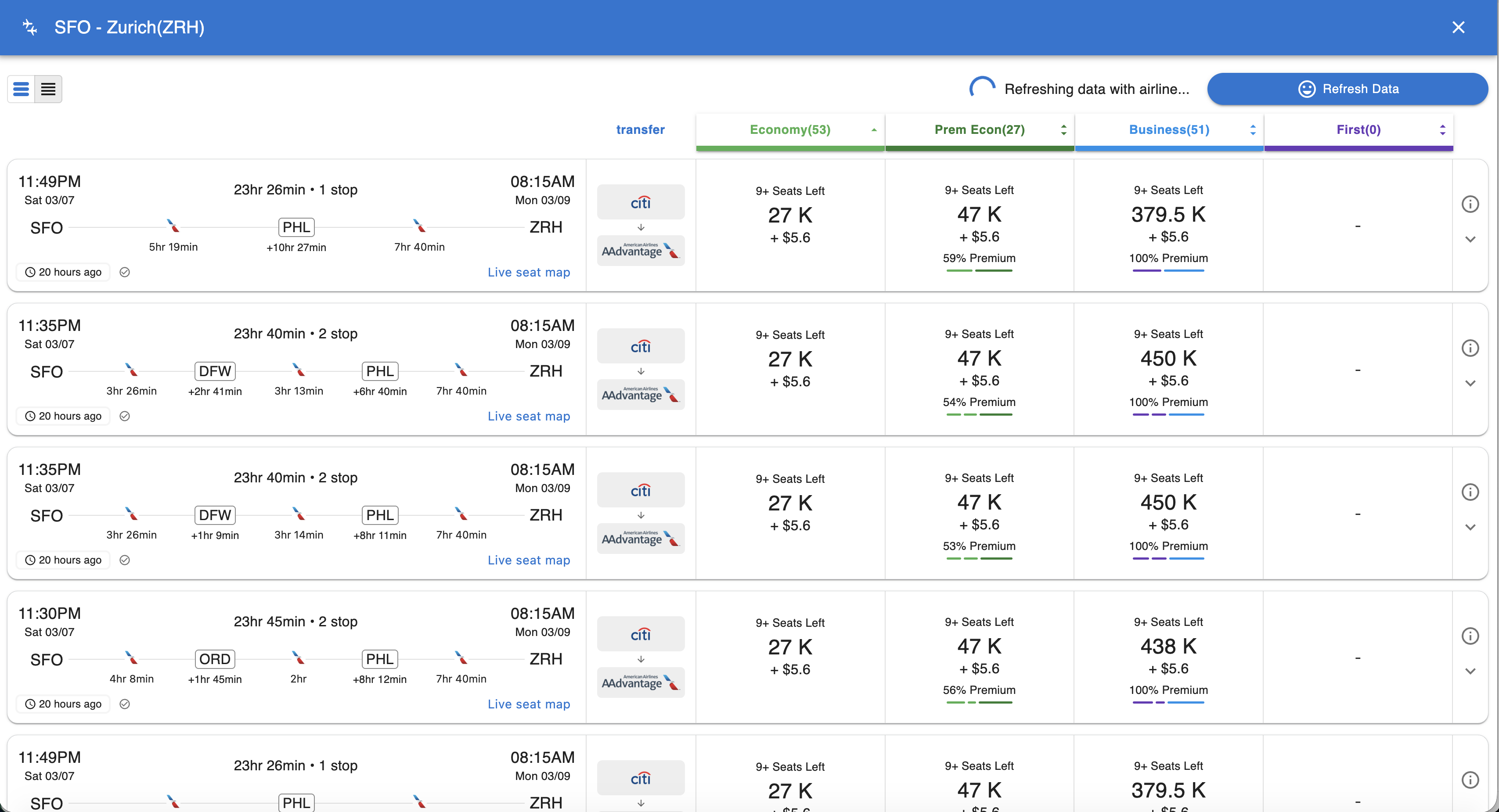Click the 20 hours ago badge in first row
The width and height of the screenshot is (1499, 812).
click(63, 272)
